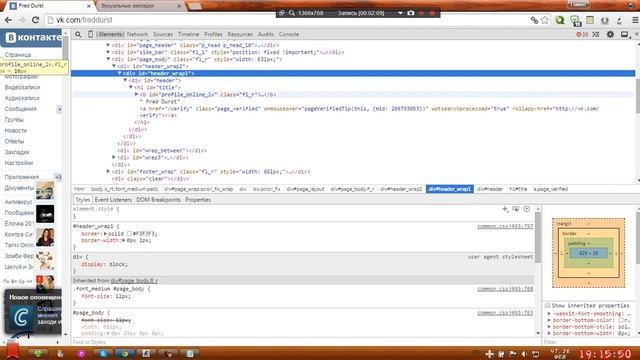This screenshot has width=640, height=360.
Task: Click the div#page_body inherited-from link
Action: 134,280
